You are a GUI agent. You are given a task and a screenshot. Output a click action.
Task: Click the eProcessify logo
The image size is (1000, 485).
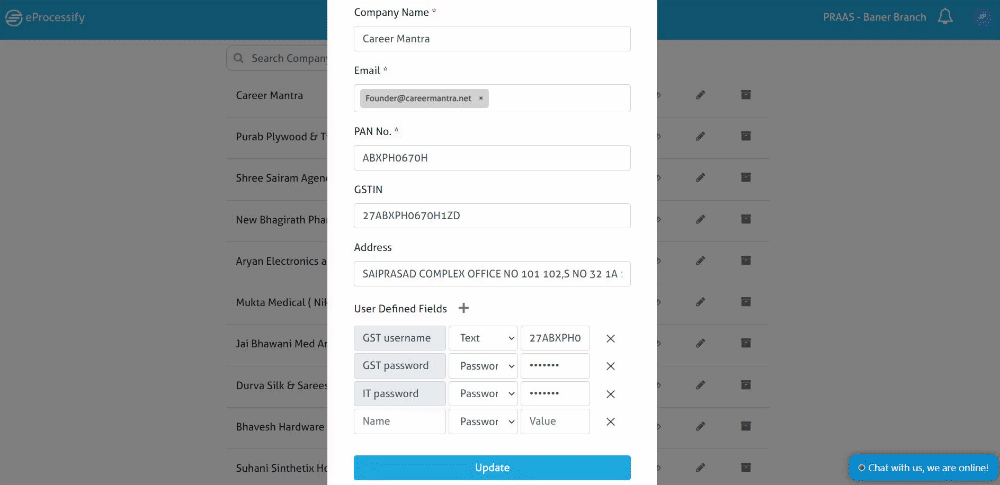tap(45, 18)
